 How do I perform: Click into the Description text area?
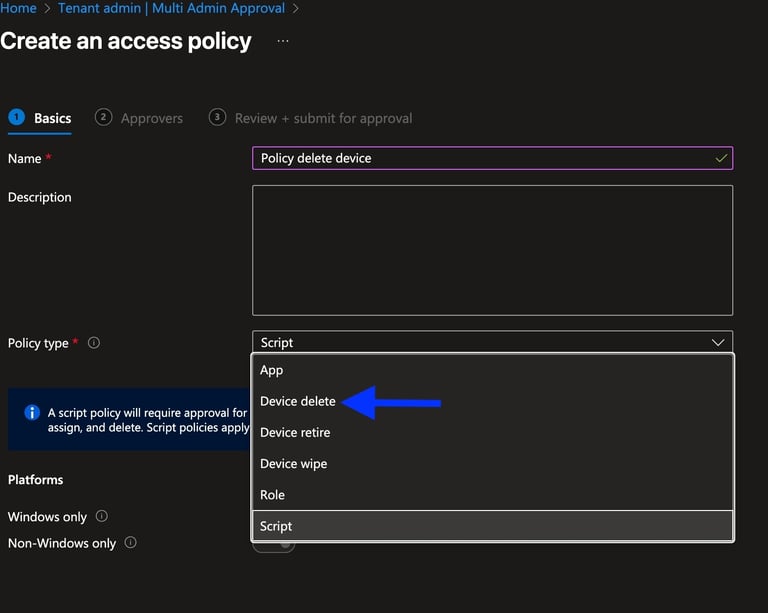[x=492, y=250]
